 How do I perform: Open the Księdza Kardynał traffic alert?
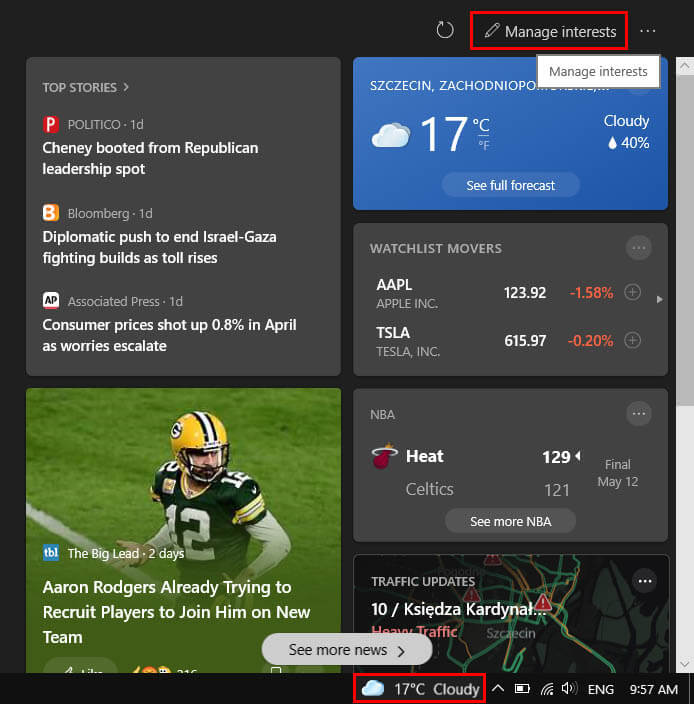pyautogui.click(x=459, y=609)
